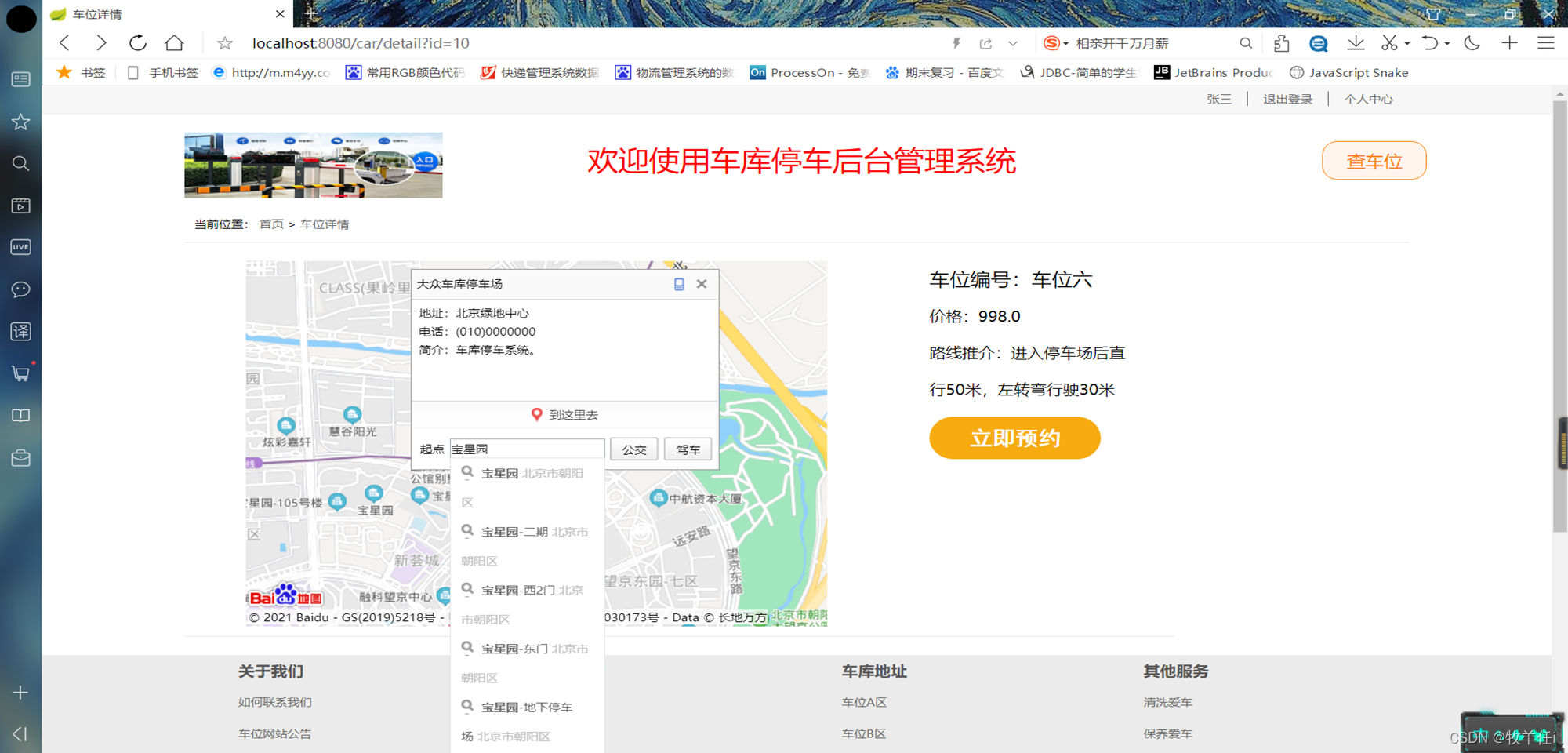Open the 书签 bookmarks star
1568x753 pixels.
[x=81, y=72]
